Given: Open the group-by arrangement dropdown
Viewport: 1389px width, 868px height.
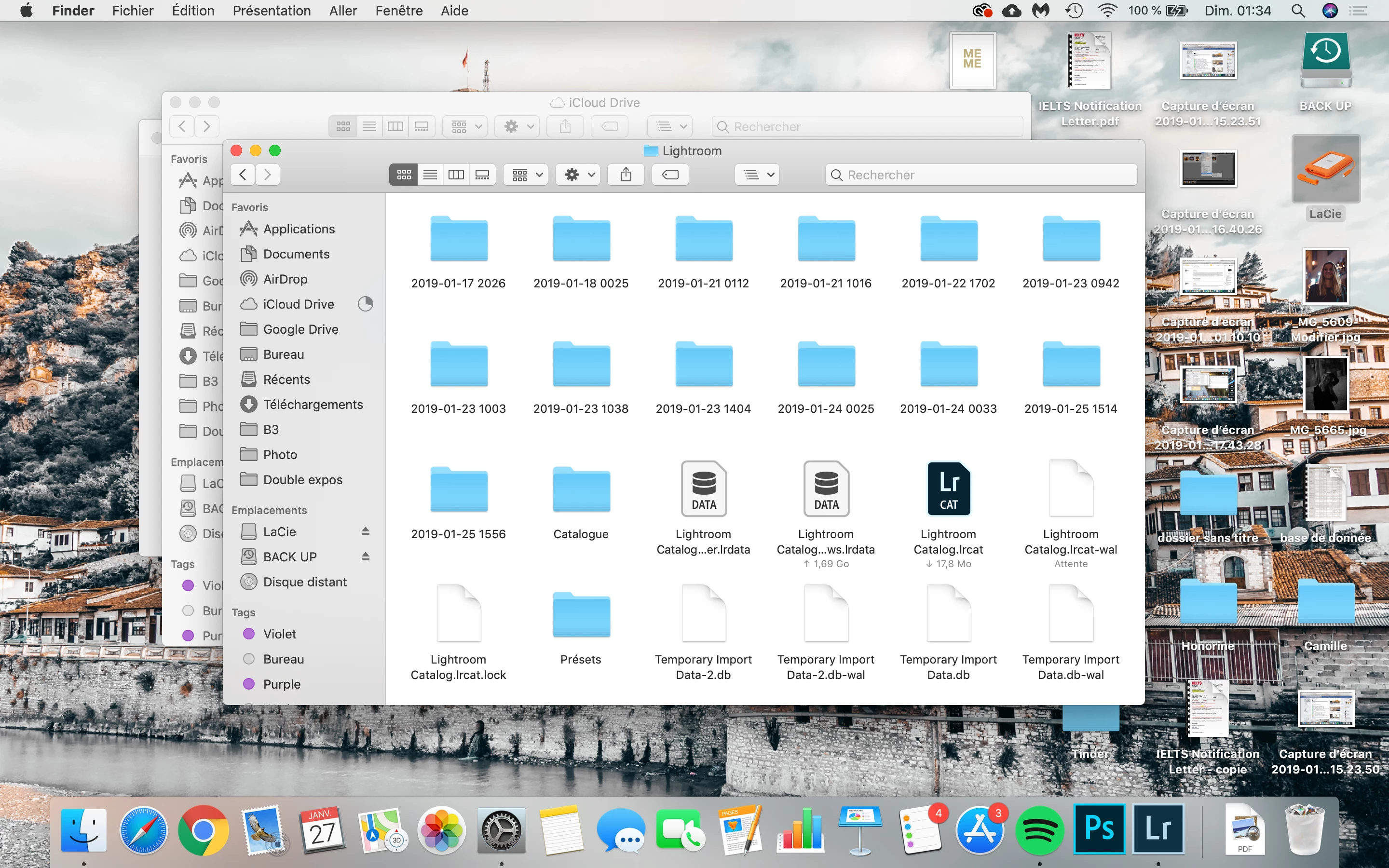Looking at the screenshot, I should pyautogui.click(x=526, y=175).
